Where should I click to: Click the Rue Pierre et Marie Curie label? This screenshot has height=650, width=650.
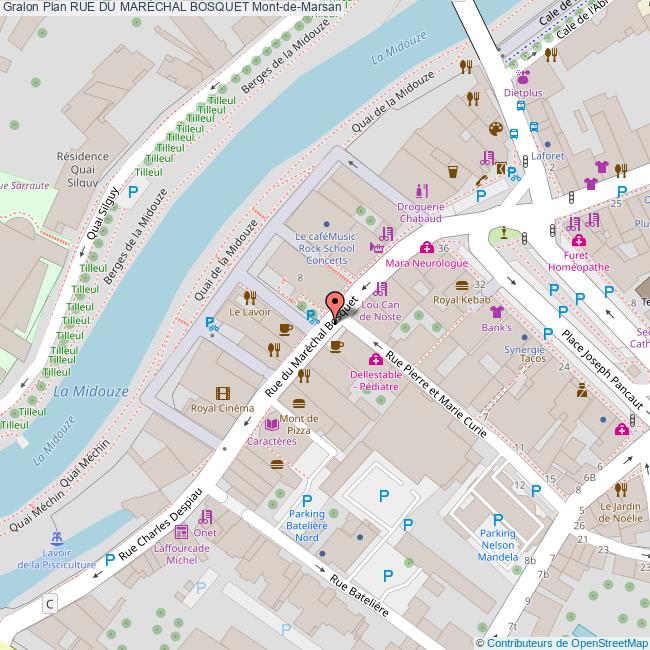tap(435, 398)
